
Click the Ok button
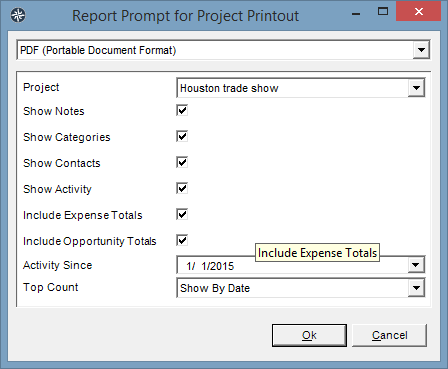309,335
